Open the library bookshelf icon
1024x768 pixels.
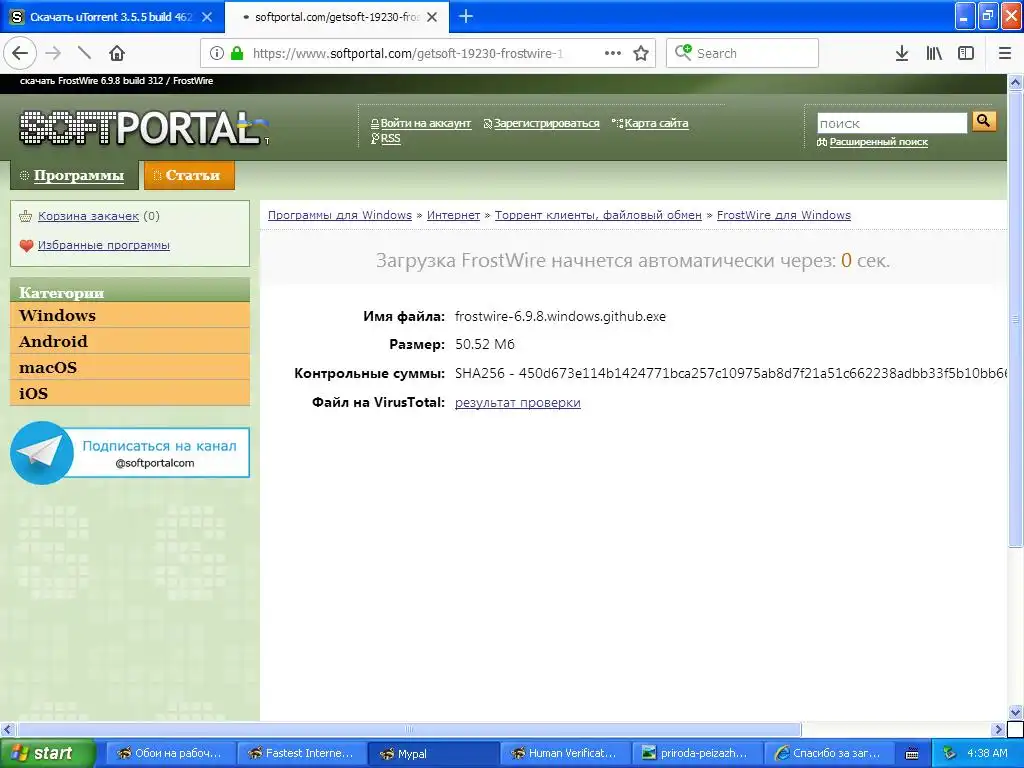(934, 54)
